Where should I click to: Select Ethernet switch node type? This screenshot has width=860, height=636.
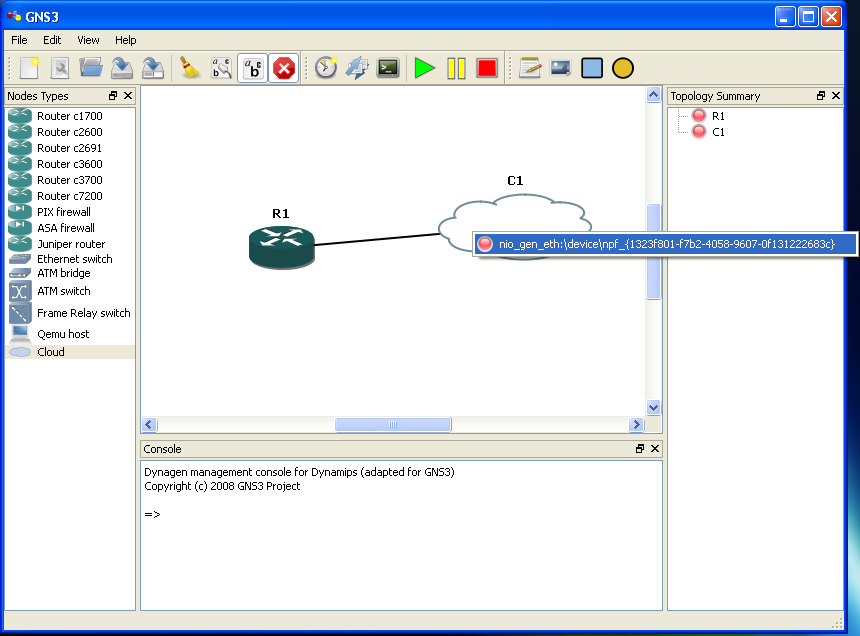pos(70,259)
